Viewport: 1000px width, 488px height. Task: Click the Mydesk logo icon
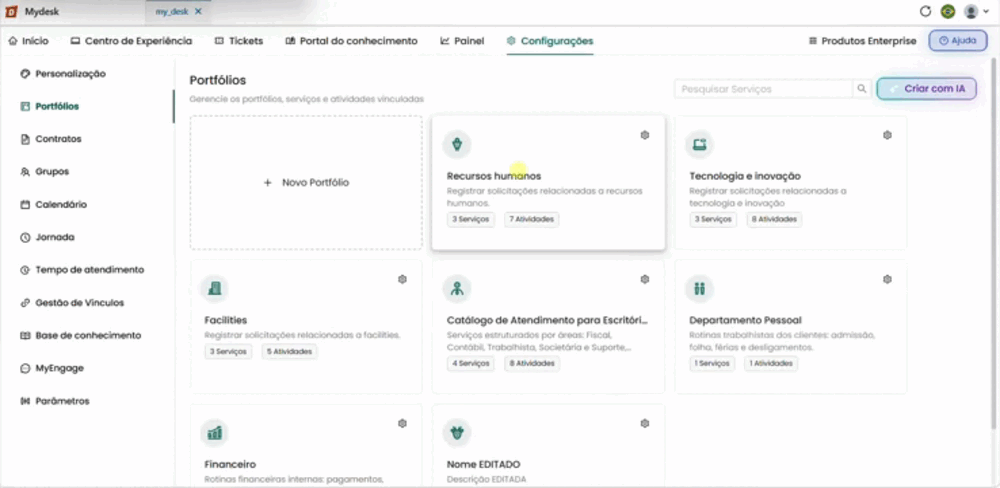pos(11,11)
